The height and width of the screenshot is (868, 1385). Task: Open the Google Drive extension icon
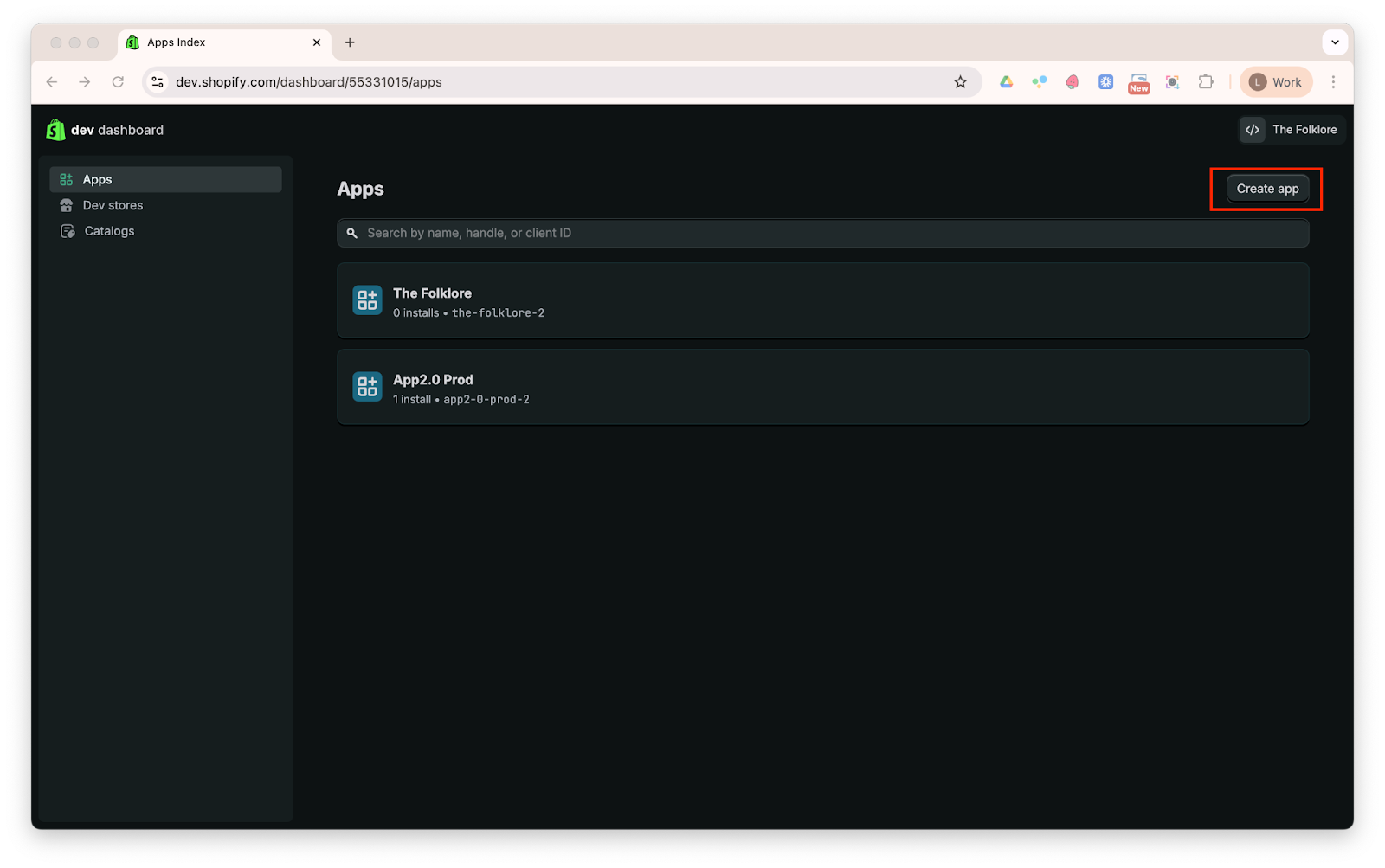[x=1006, y=82]
